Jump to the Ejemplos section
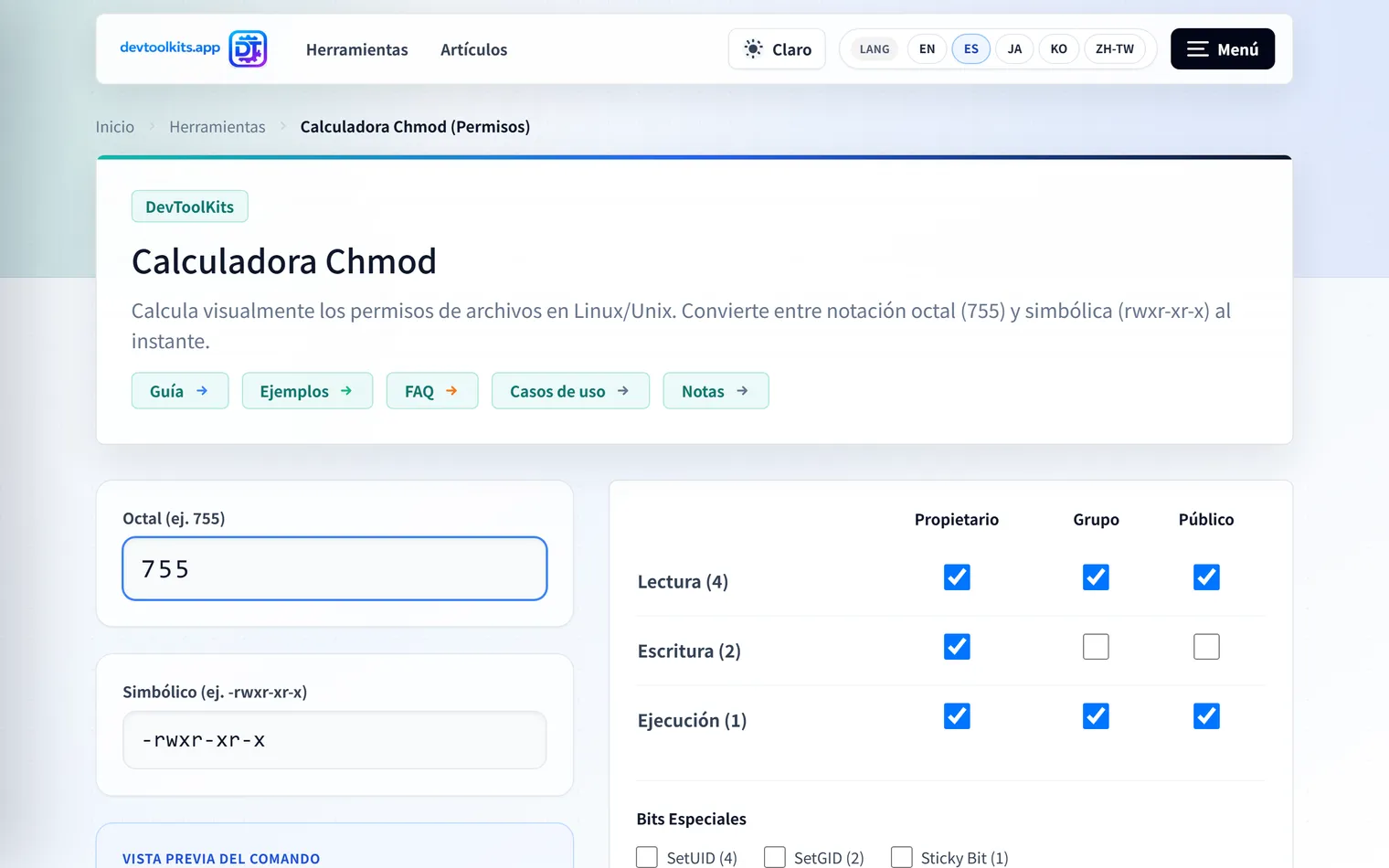The image size is (1389, 868). tap(307, 391)
